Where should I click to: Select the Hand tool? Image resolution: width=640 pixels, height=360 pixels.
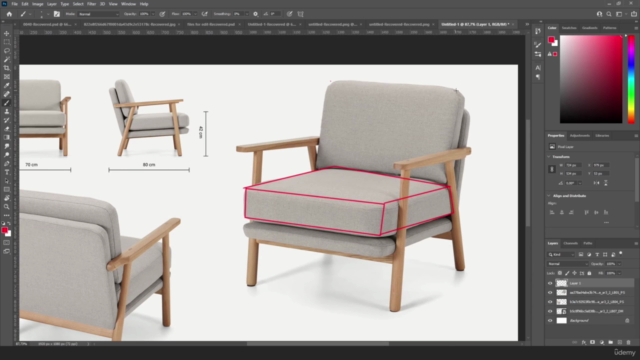click(x=7, y=198)
